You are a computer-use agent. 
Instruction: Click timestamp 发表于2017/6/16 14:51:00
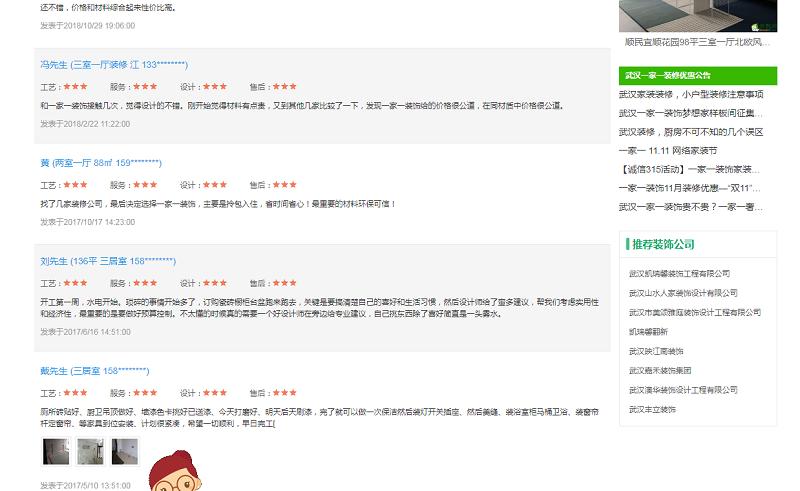point(86,332)
